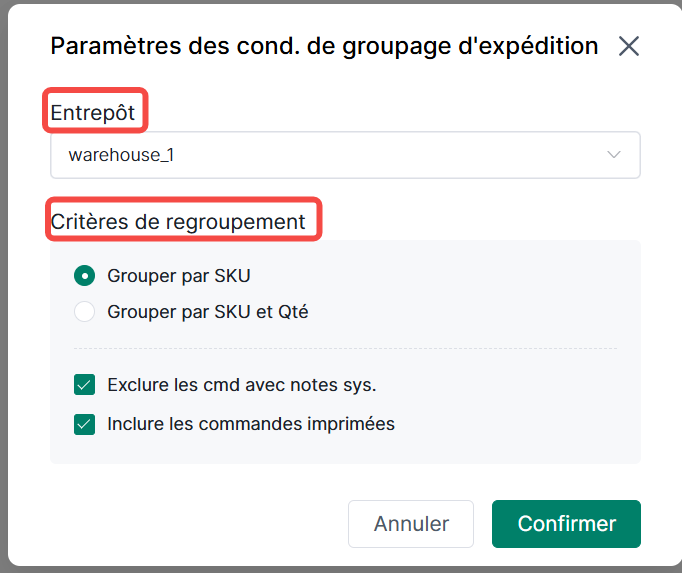
Task: Toggle Inclure les commandes imprimées checkbox
Action: coord(84,424)
